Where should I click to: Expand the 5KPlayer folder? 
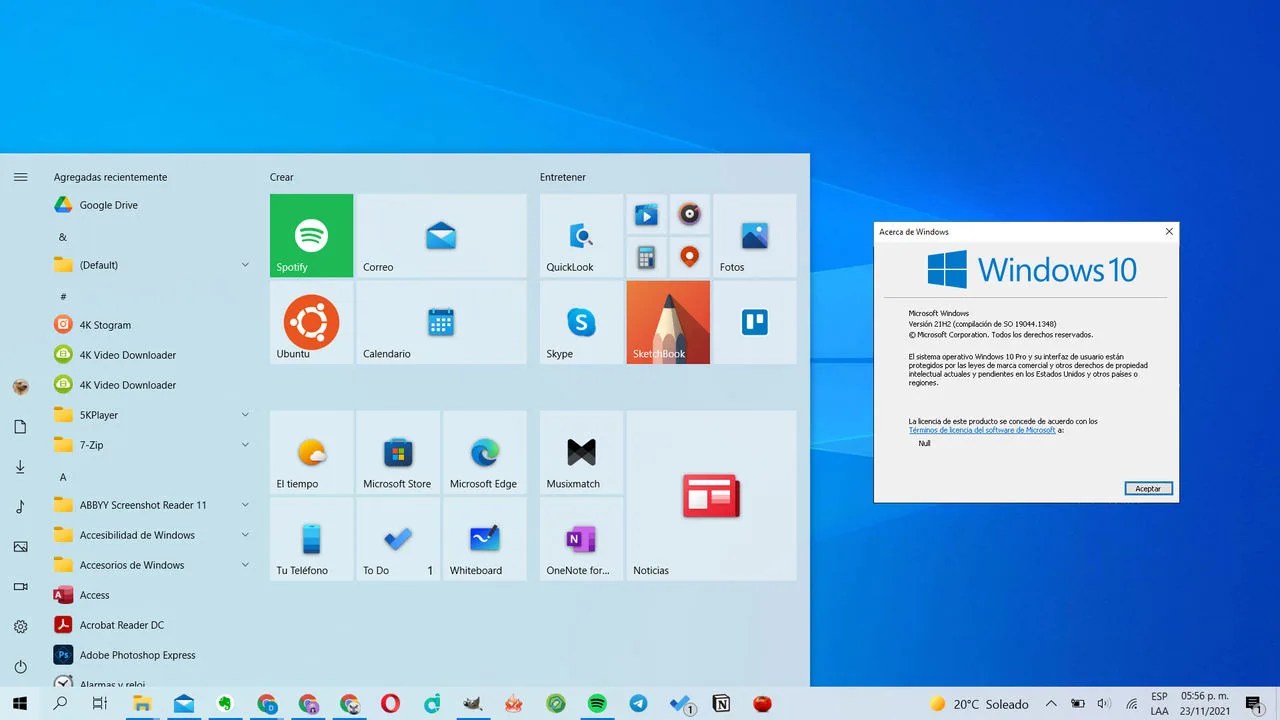pos(152,415)
